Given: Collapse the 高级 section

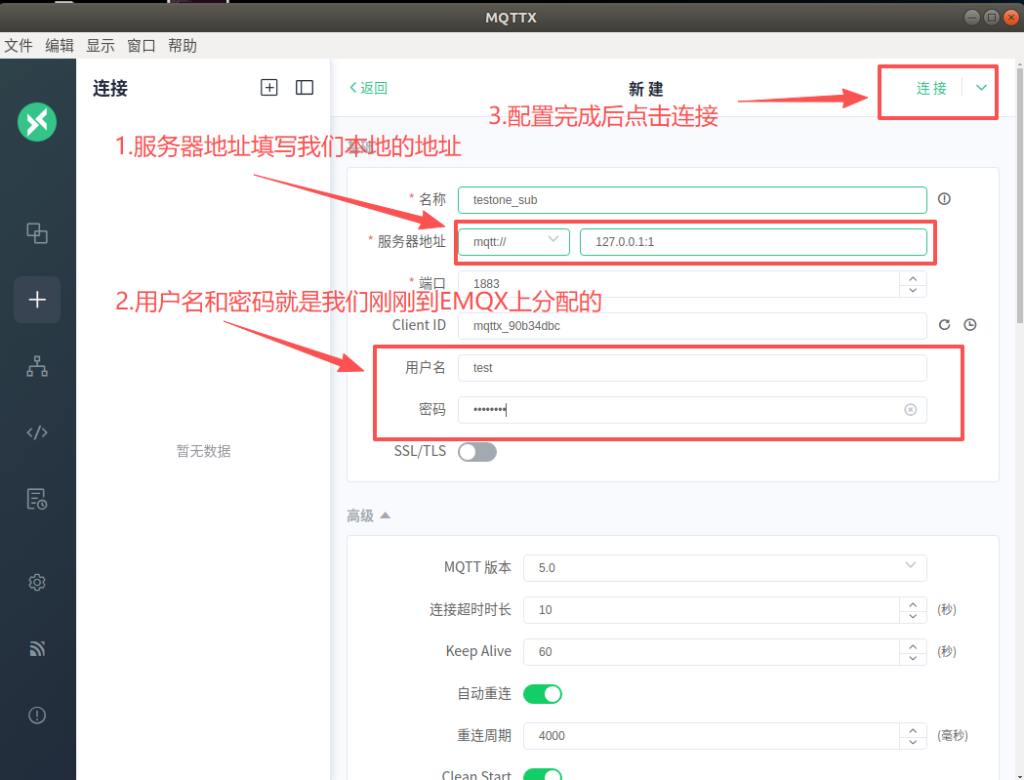Looking at the screenshot, I should 368,516.
